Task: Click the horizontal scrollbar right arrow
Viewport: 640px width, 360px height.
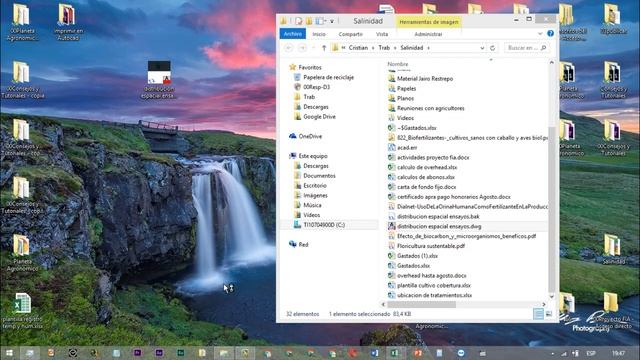Action: click(x=544, y=304)
